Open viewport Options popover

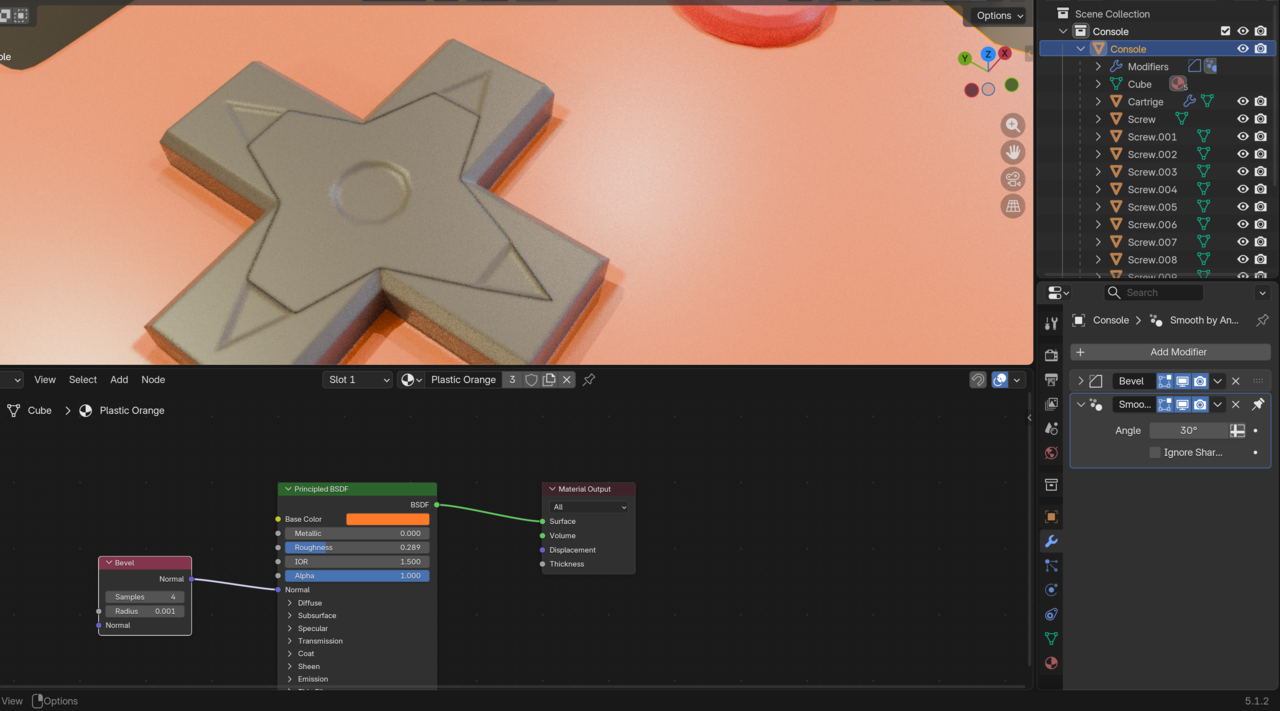coord(998,15)
